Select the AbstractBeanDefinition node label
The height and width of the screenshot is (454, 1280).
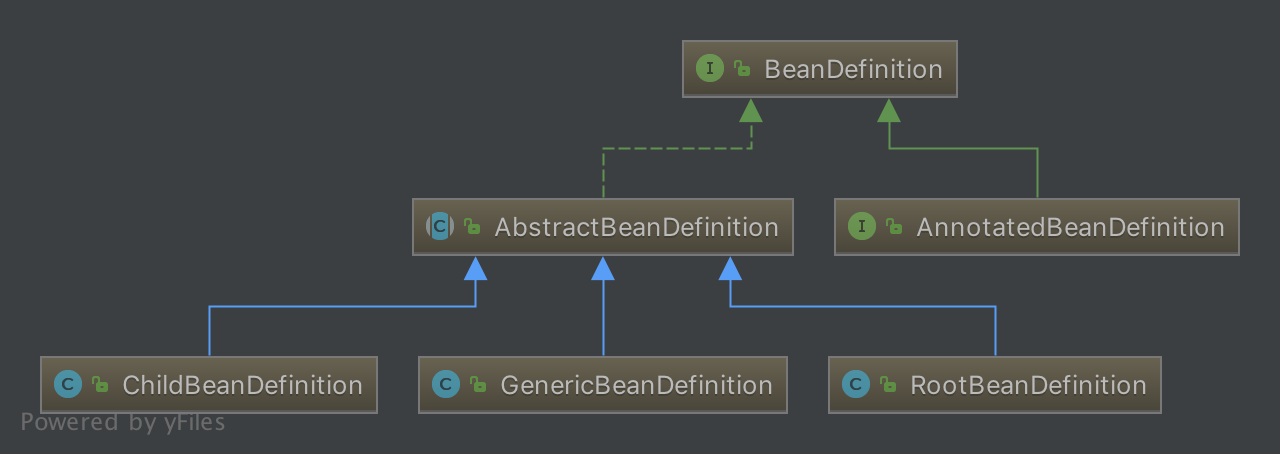(x=636, y=227)
